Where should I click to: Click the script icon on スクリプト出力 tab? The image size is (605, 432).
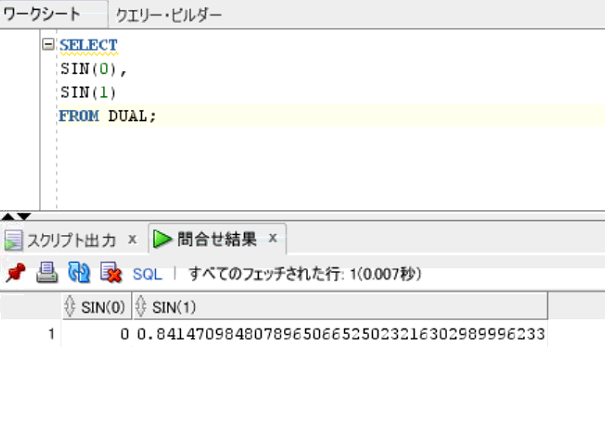coord(13,240)
